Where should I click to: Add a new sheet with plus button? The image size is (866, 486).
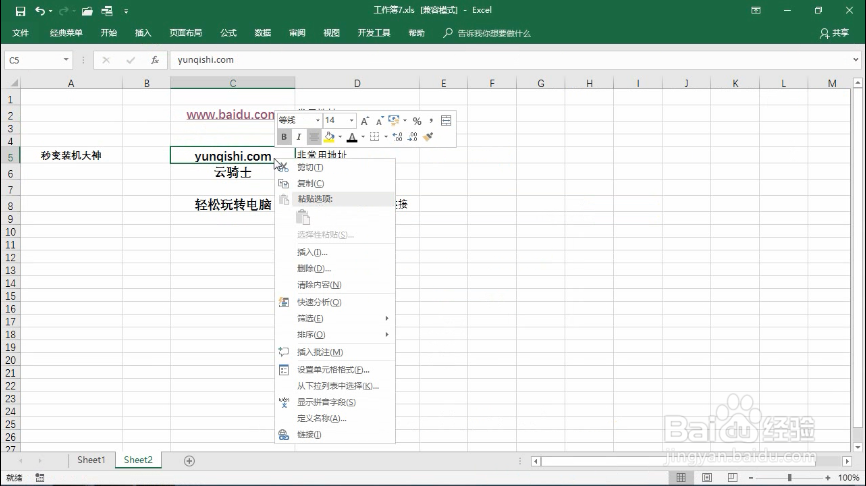tap(189, 461)
